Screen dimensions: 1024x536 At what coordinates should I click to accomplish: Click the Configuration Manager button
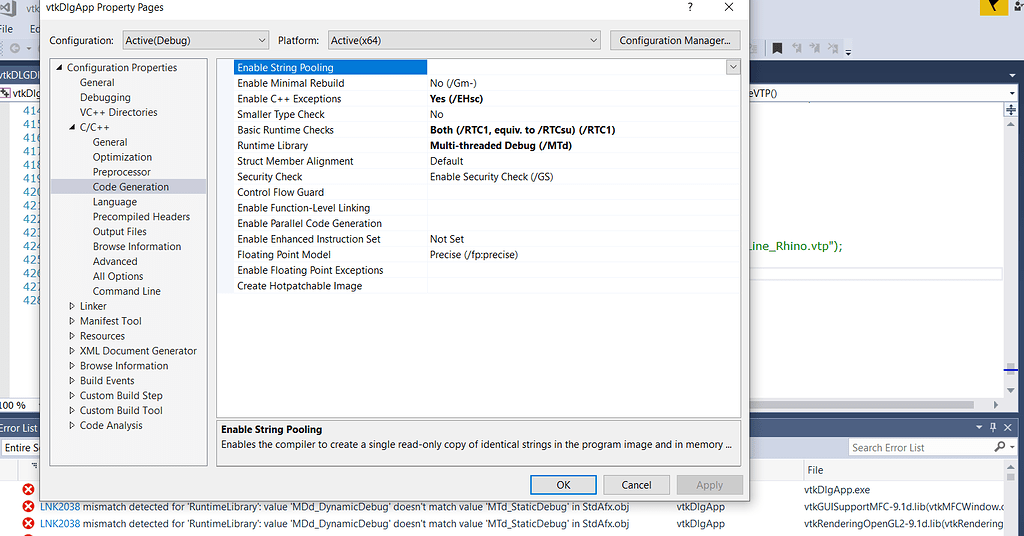[x=674, y=41]
